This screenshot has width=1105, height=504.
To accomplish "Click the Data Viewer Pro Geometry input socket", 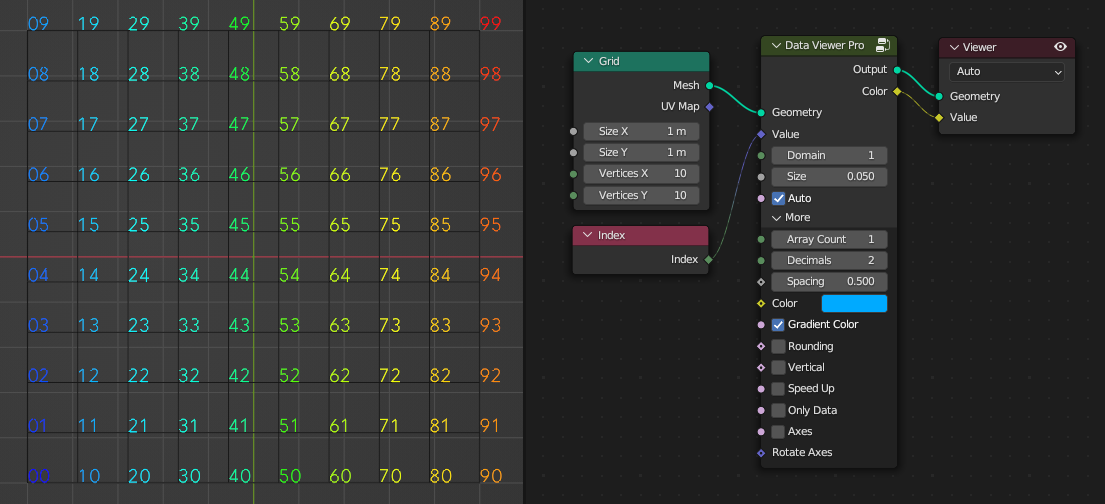I will pyautogui.click(x=761, y=112).
